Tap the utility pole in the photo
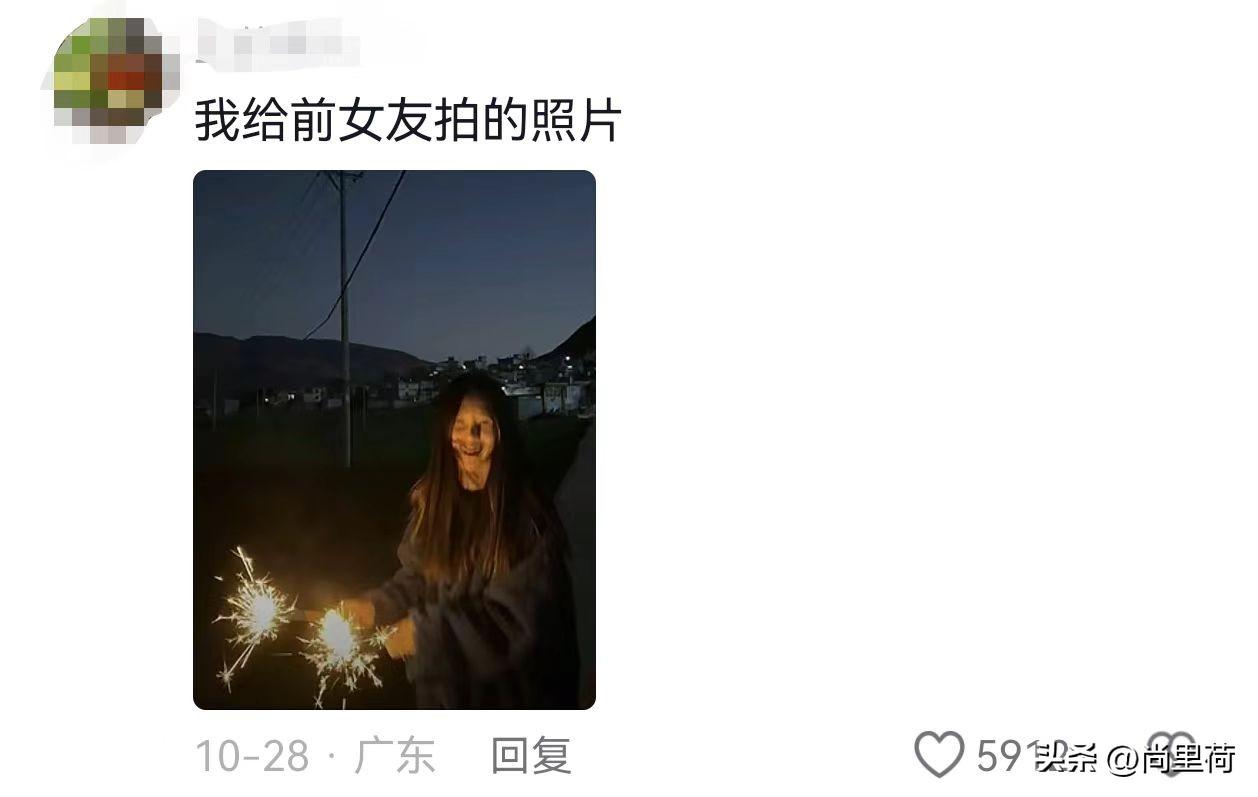1258x797 pixels. [x=344, y=318]
